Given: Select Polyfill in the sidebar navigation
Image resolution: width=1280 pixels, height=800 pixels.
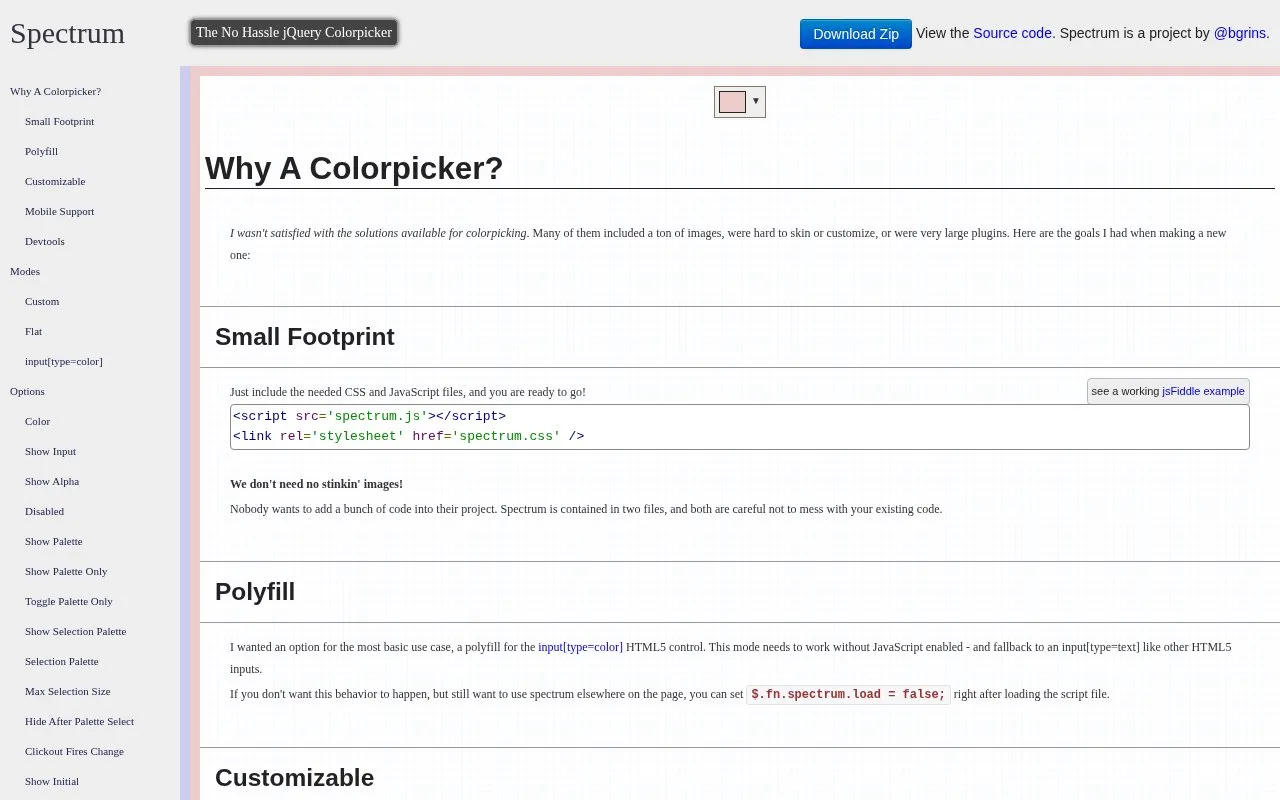Looking at the screenshot, I should (x=41, y=151).
